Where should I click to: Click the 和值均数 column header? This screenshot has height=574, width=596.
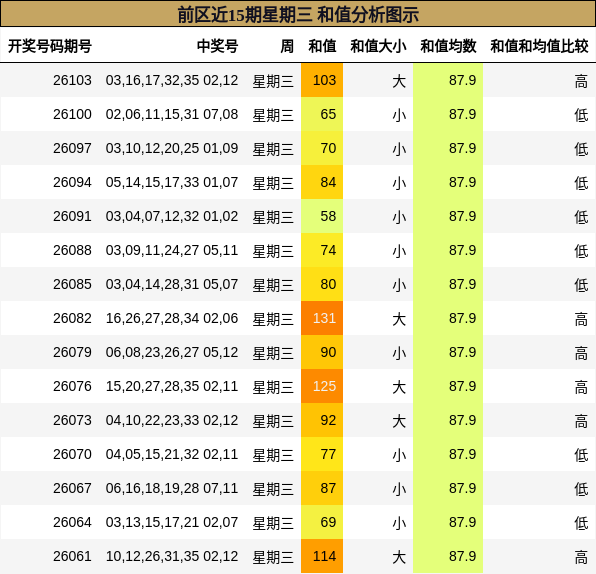coord(448,46)
